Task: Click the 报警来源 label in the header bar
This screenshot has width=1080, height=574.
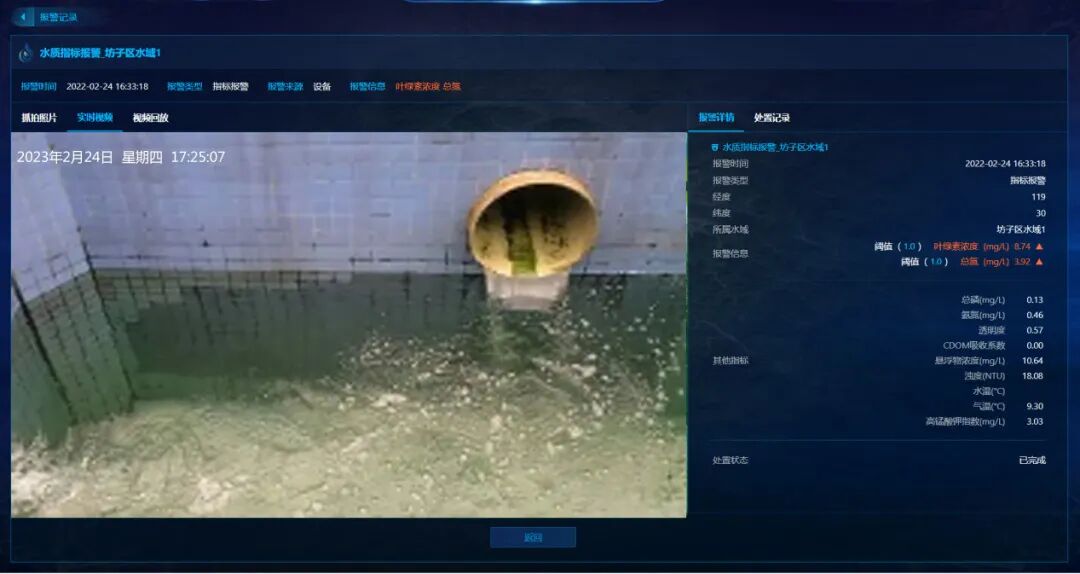Action: 286,87
